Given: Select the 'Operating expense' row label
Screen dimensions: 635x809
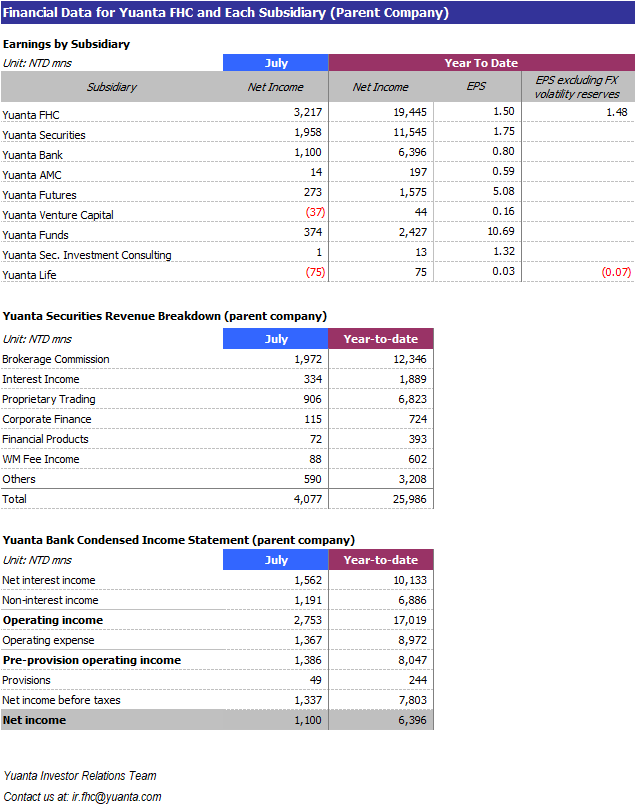Looking at the screenshot, I should point(48,640).
